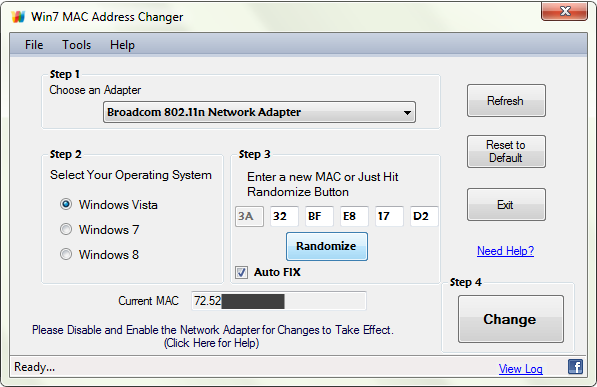Open the Help menu

point(122,45)
